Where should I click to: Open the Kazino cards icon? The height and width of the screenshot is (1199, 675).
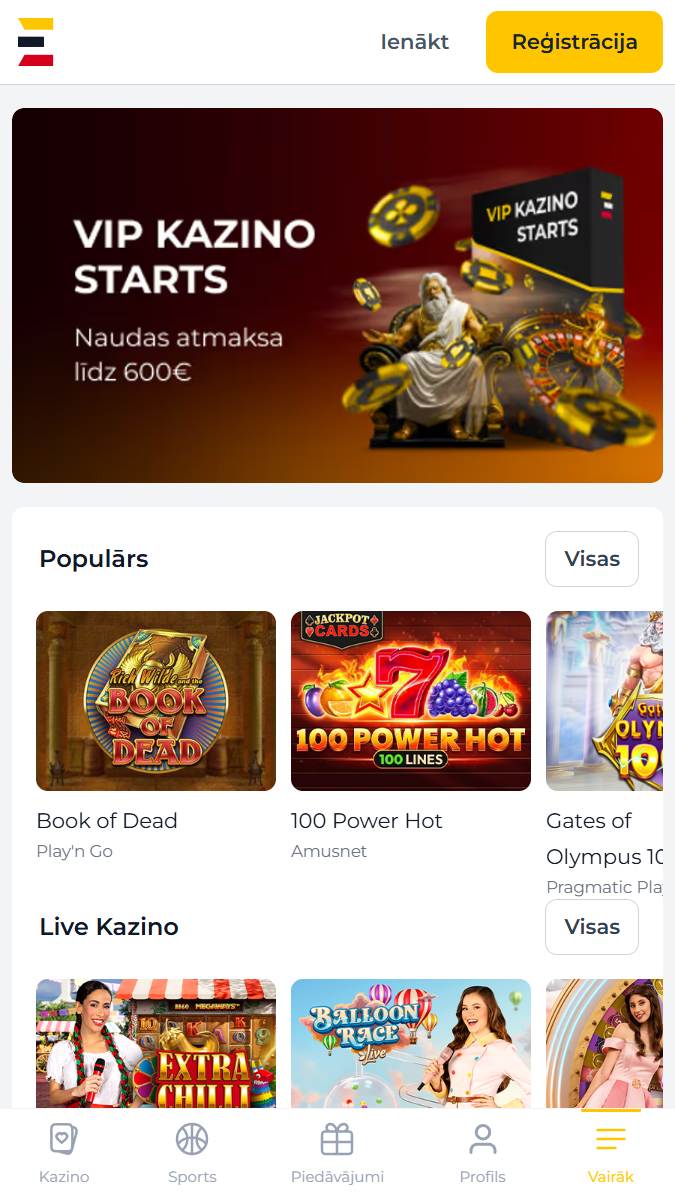coord(63,1139)
